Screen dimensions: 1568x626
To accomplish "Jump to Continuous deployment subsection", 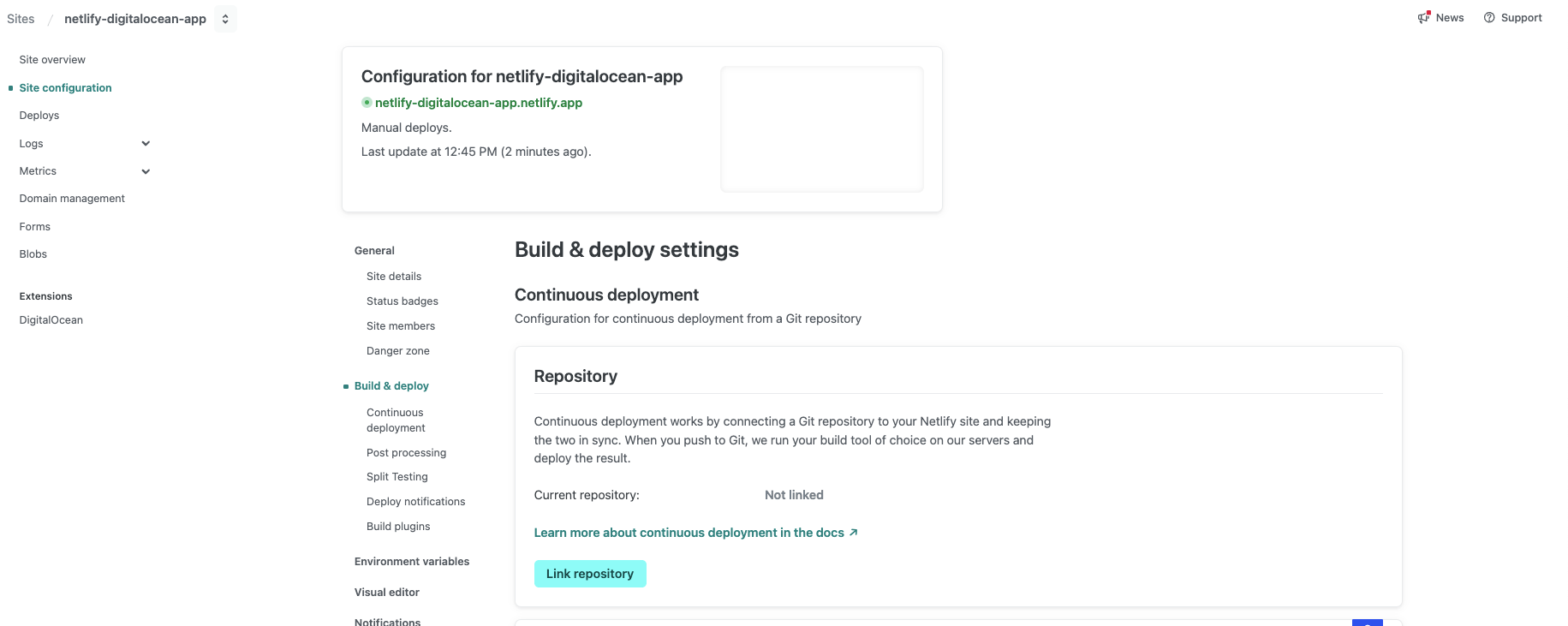I will 396,420.
